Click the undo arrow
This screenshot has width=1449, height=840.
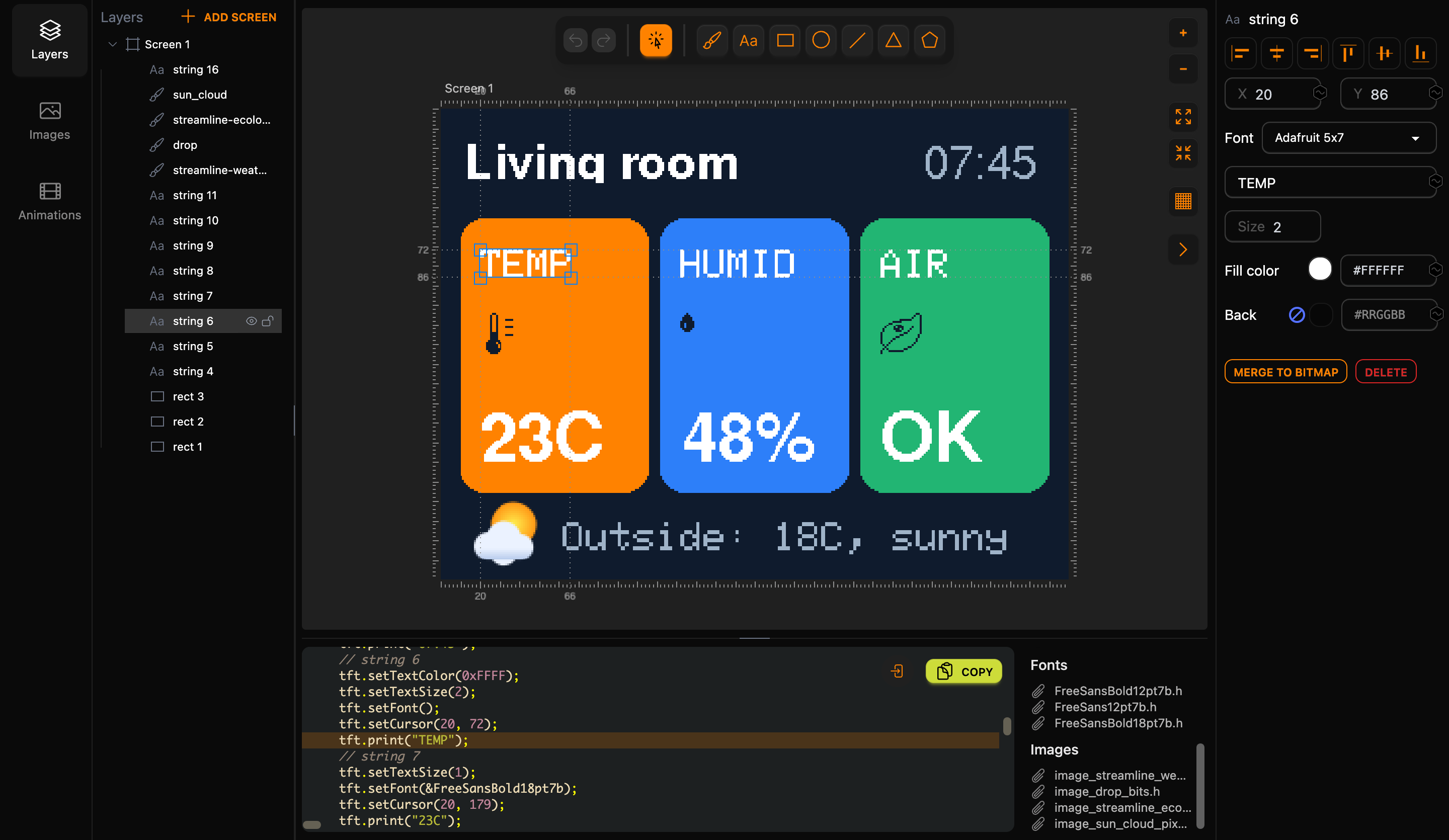click(x=576, y=40)
